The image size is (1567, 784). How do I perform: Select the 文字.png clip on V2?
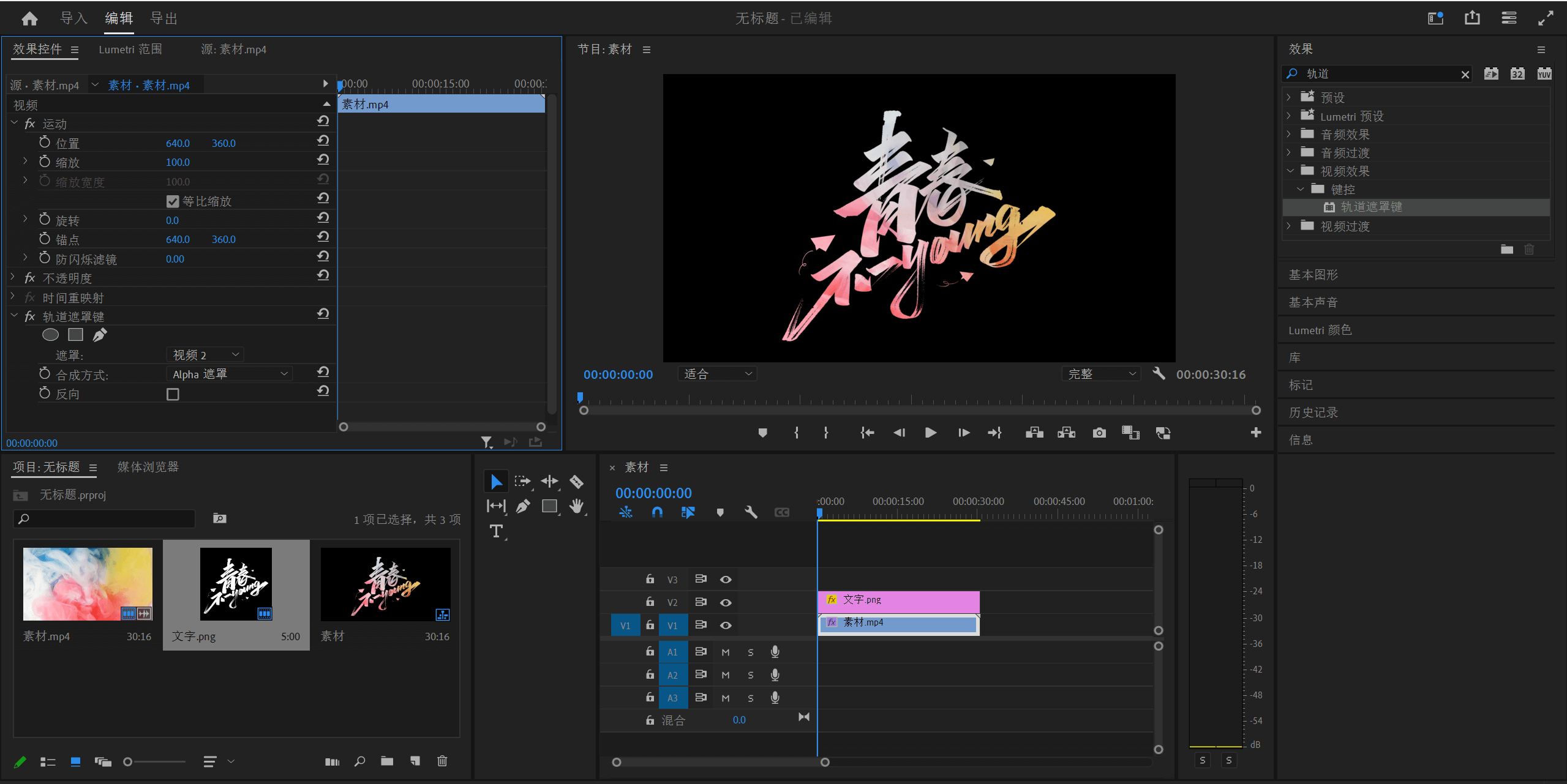(898, 601)
